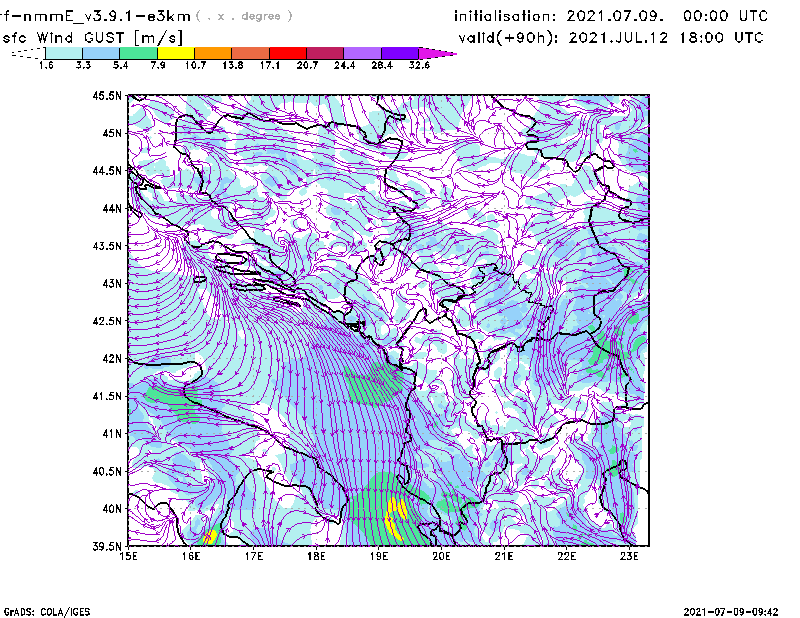Click the salmon 13.8–17.1 legend swatch
Image resolution: width=800 pixels, height=618 pixels.
pos(251,53)
